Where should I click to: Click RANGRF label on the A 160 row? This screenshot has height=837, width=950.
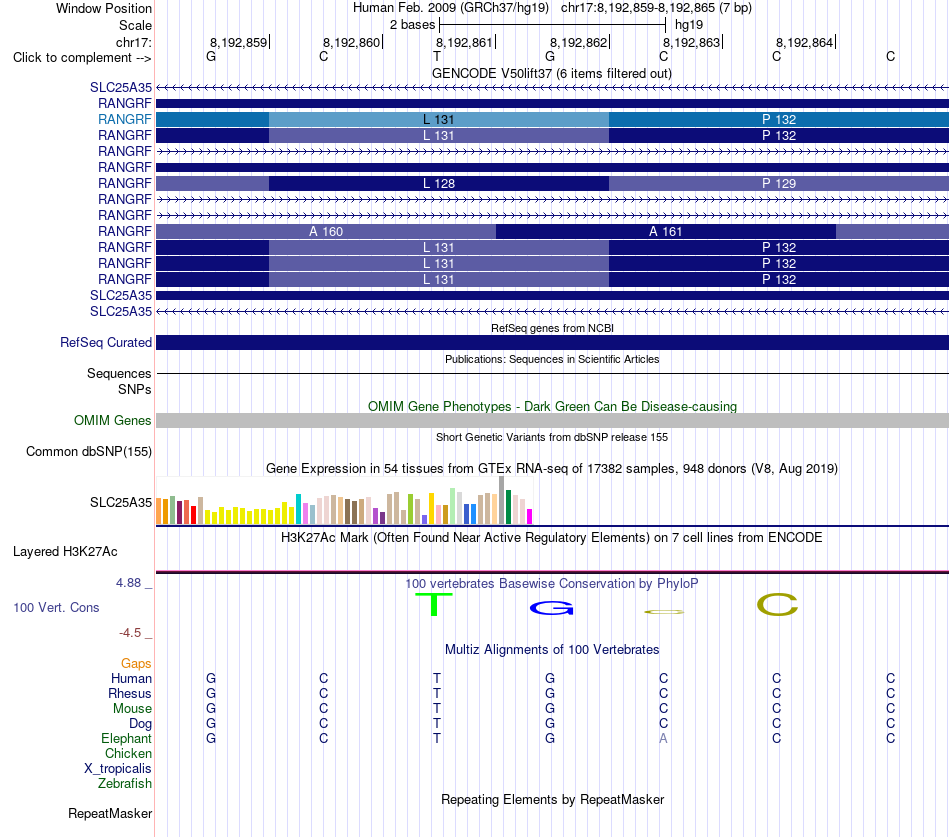125,231
